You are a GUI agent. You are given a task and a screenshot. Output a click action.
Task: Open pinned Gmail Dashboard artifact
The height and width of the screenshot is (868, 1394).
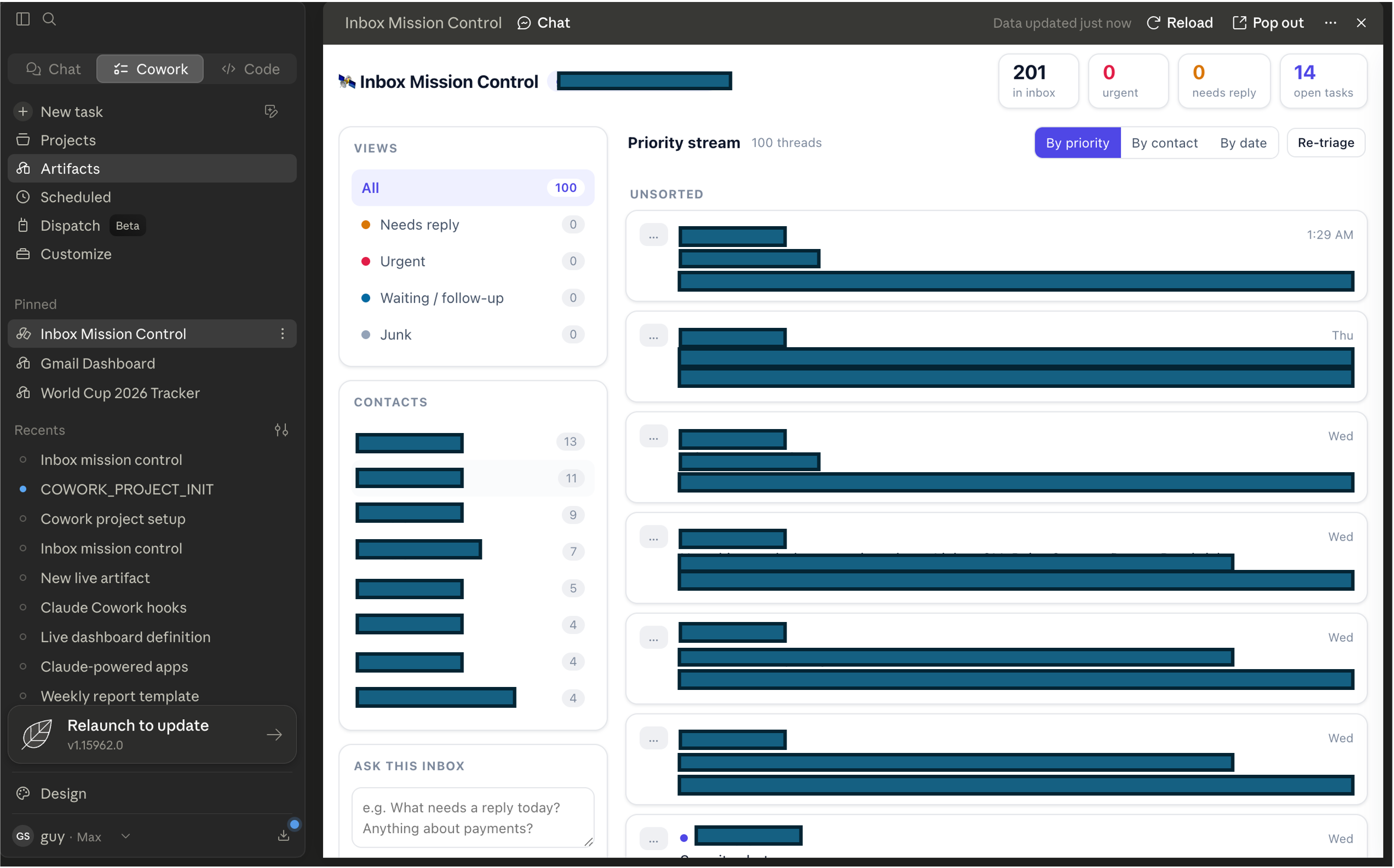pyautogui.click(x=152, y=364)
